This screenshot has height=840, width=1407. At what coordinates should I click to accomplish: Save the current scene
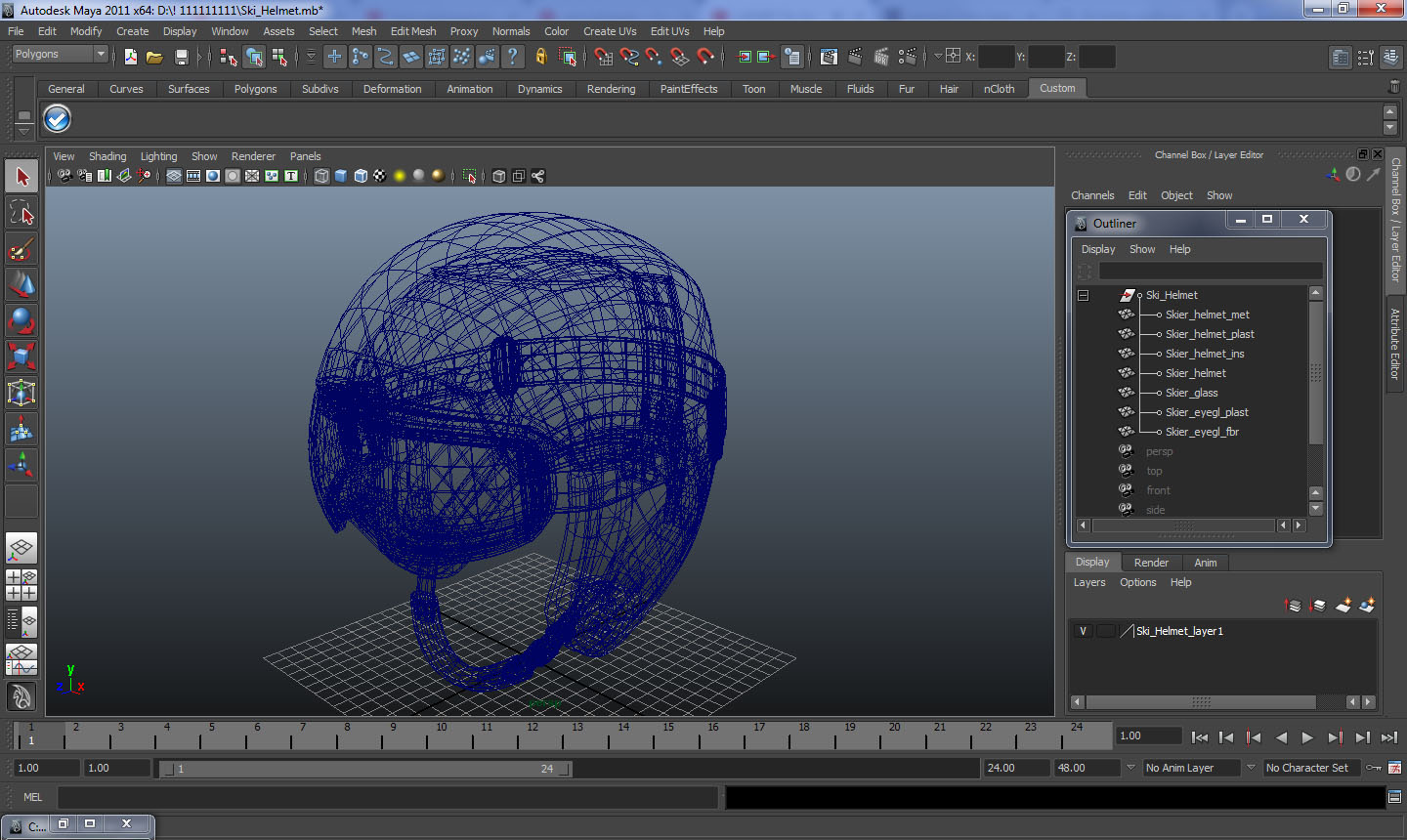(x=181, y=57)
